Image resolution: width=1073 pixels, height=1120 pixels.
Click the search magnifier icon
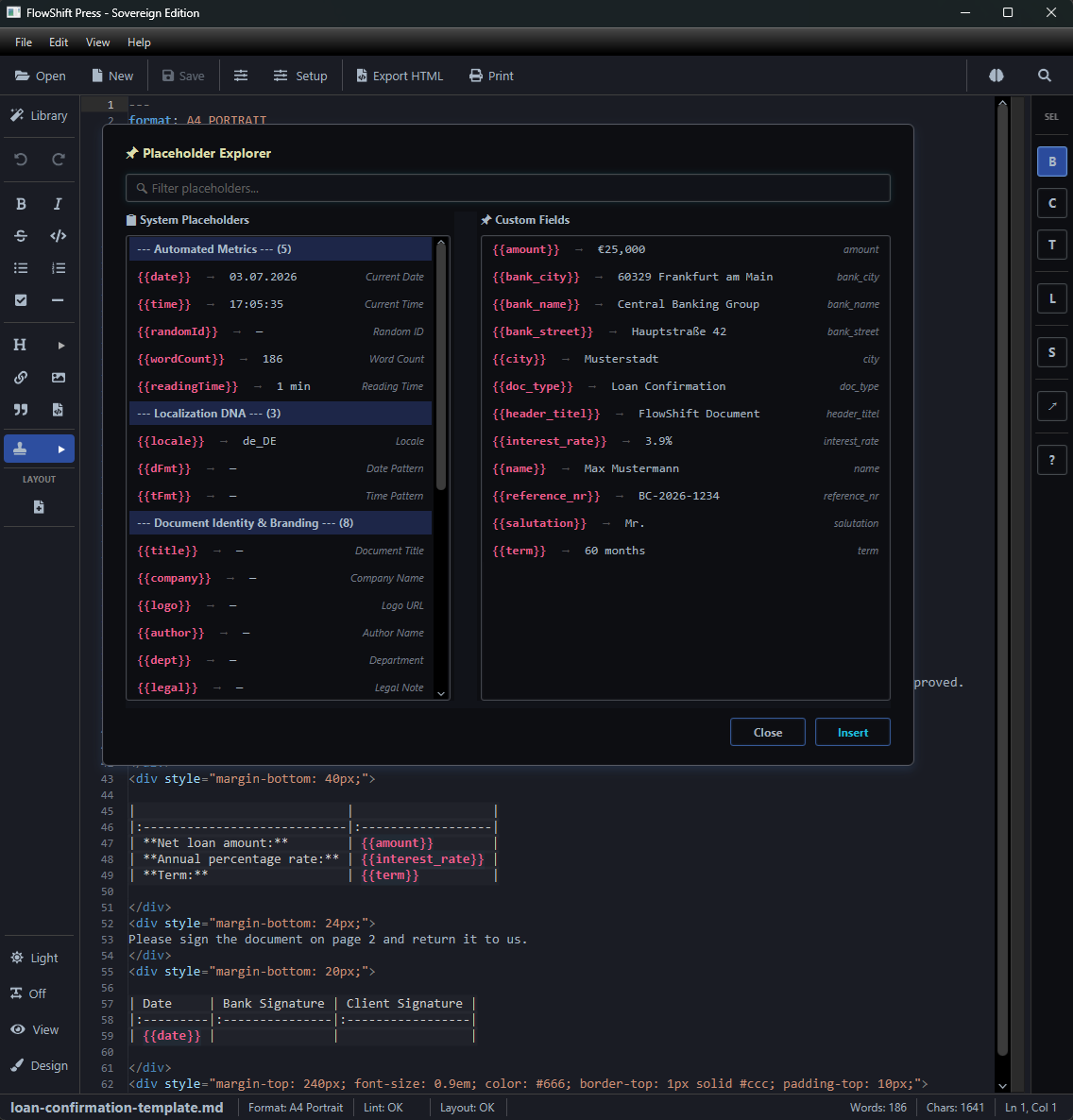(1044, 76)
